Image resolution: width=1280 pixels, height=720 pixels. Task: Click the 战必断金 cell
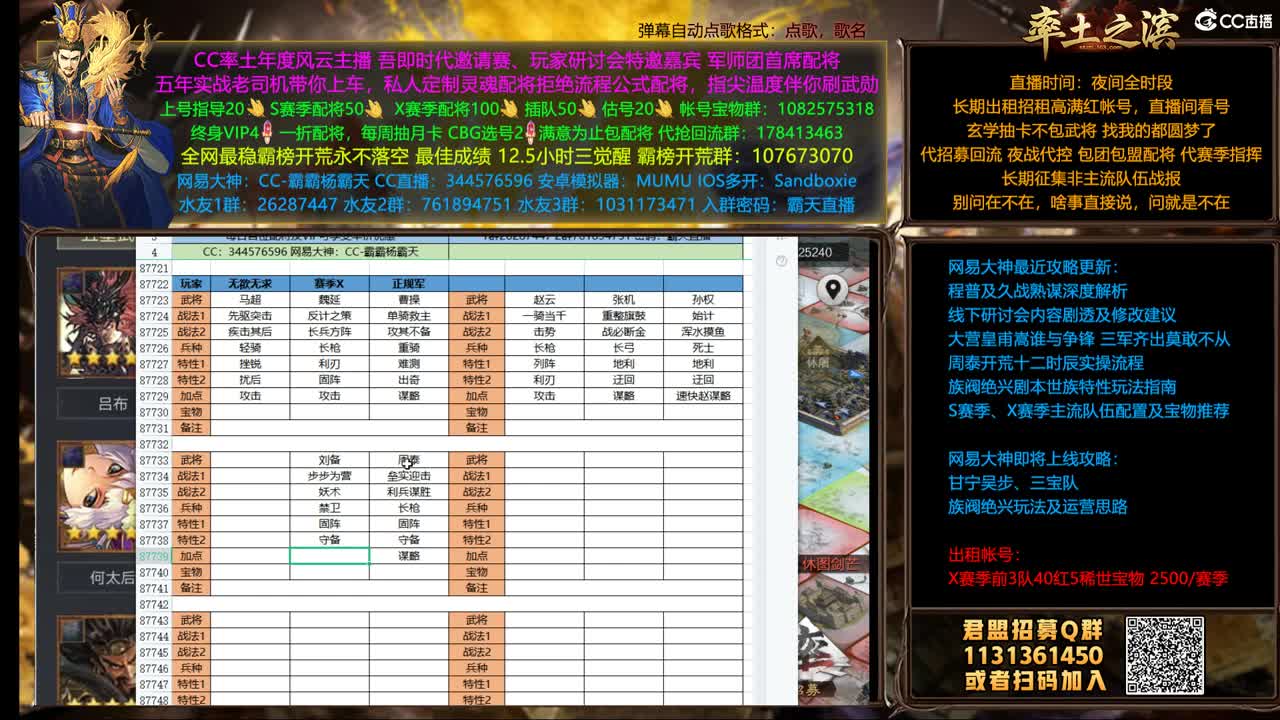click(x=624, y=332)
